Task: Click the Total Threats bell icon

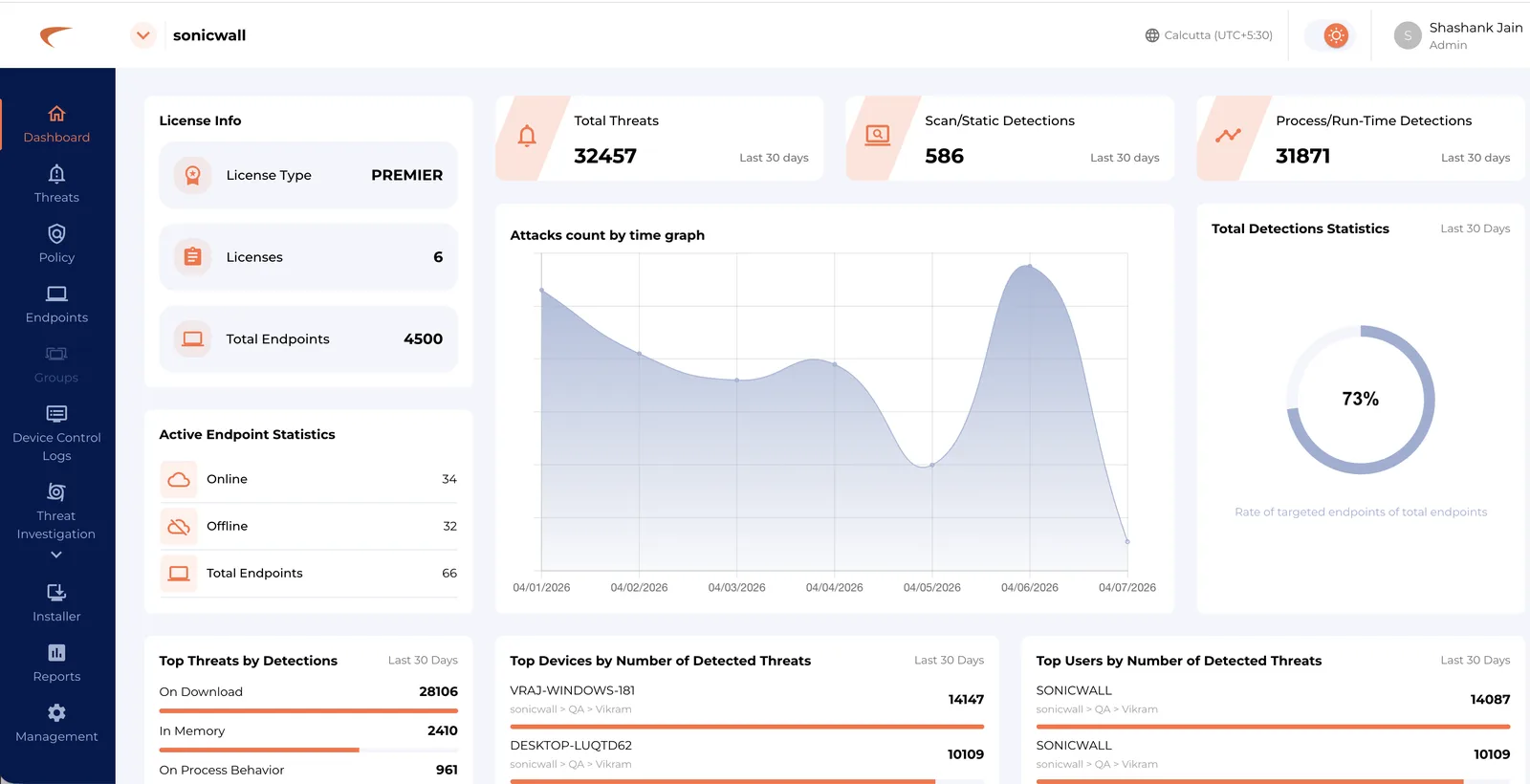Action: coord(527,136)
